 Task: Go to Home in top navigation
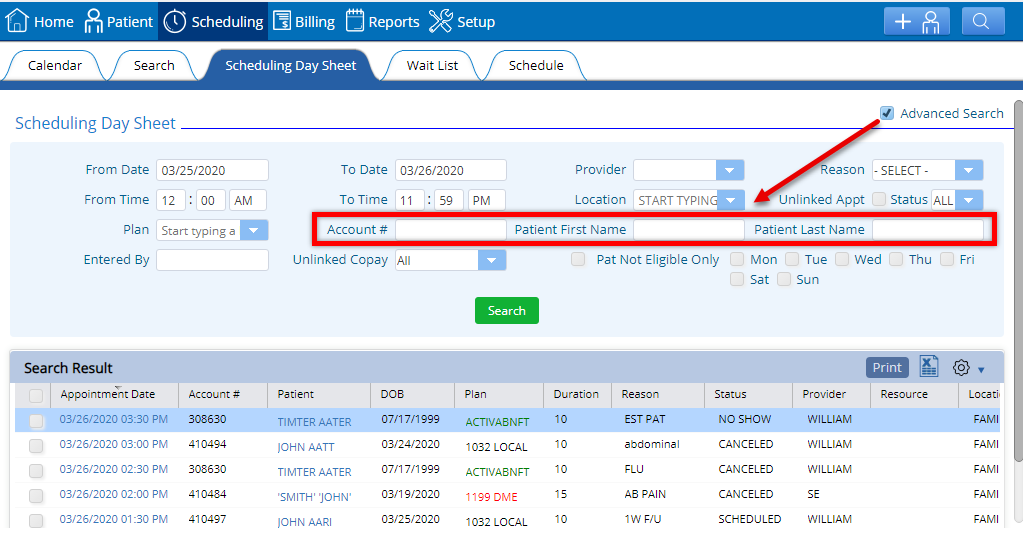(x=40, y=22)
